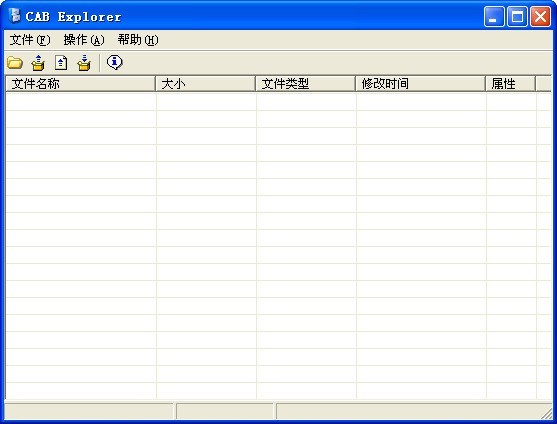Sort by the 属性 column header
Viewport: 557px width, 424px height.
(510, 84)
